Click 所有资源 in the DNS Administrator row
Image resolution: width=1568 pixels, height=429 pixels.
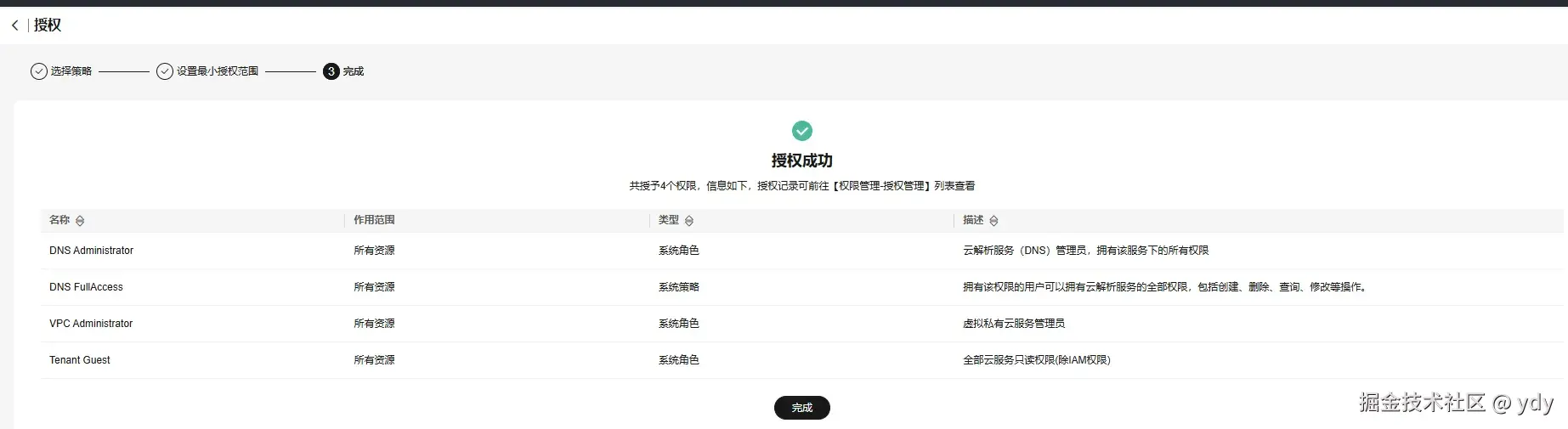pyautogui.click(x=374, y=251)
